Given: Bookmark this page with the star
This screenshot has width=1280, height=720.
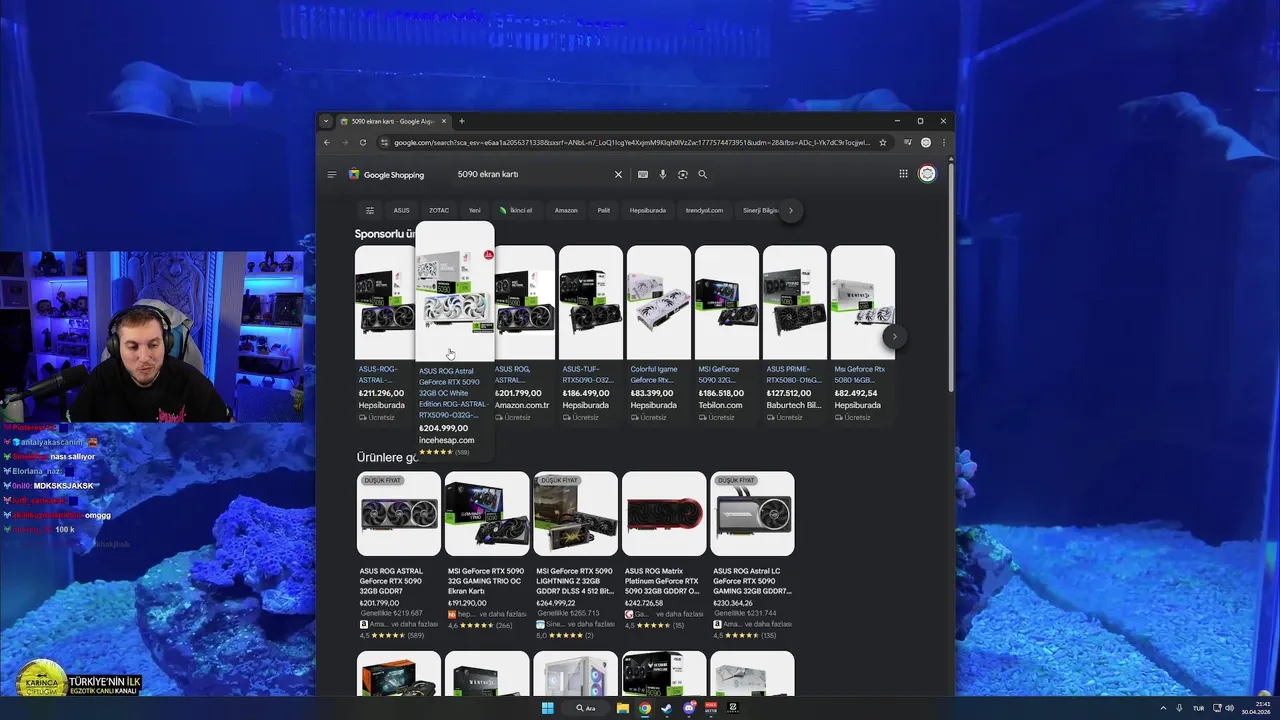Looking at the screenshot, I should pos(883,142).
